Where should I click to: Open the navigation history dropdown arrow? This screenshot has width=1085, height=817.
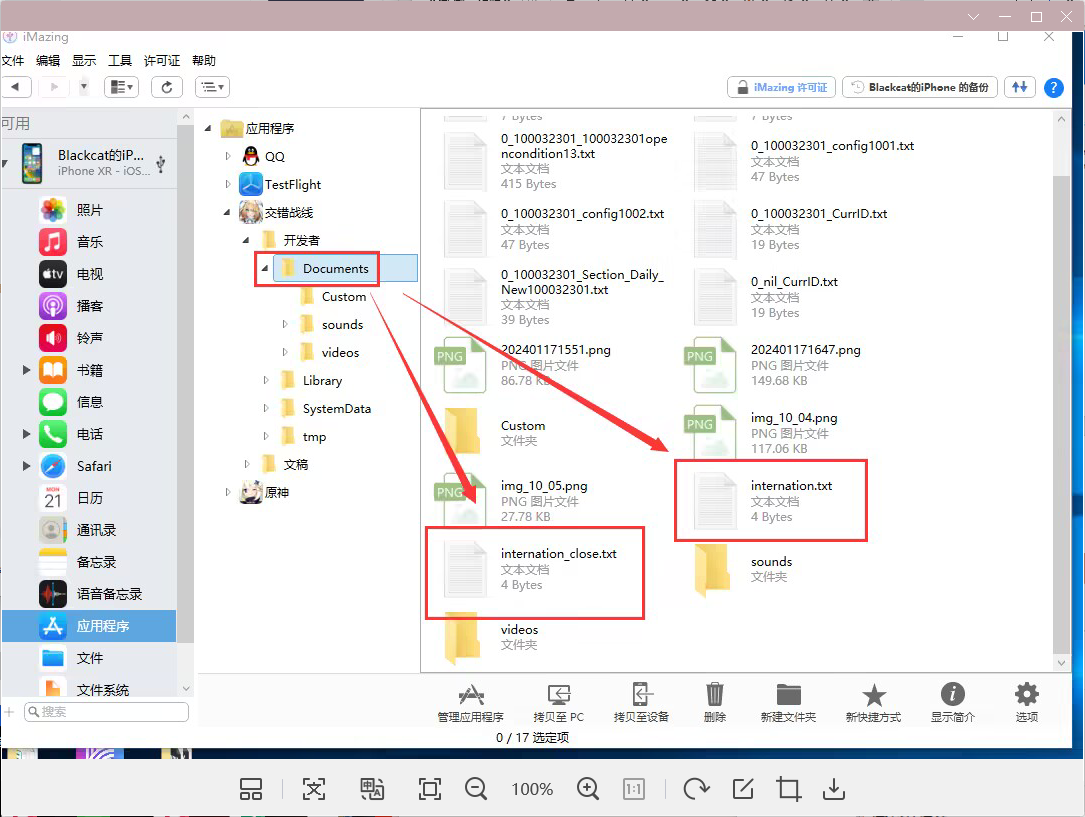(x=84, y=87)
